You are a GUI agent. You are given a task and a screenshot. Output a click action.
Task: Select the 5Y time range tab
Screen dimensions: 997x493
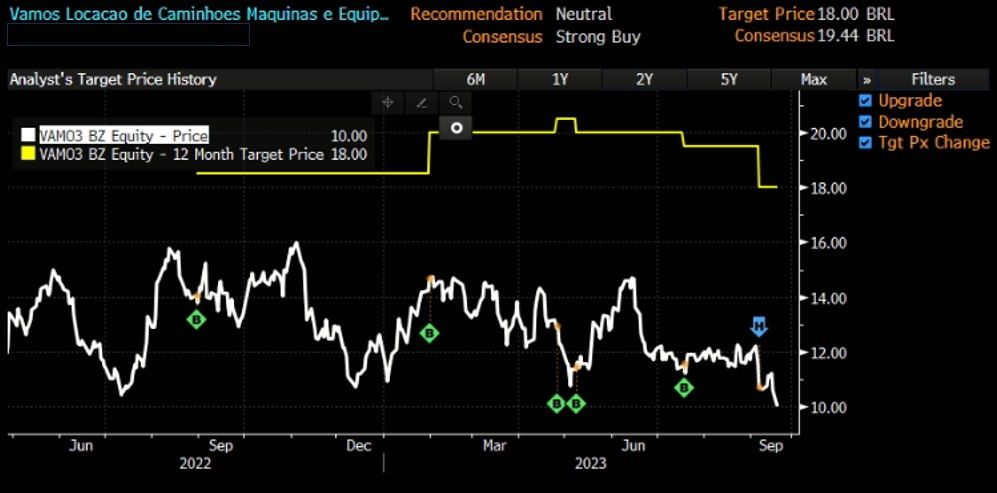[x=729, y=79]
